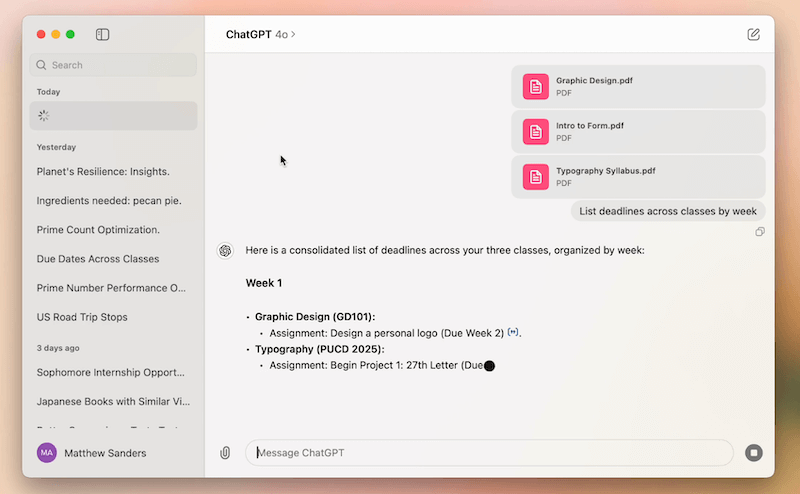The width and height of the screenshot is (800, 494).
Task: Click the 'Today' section label
Action: coord(48,92)
